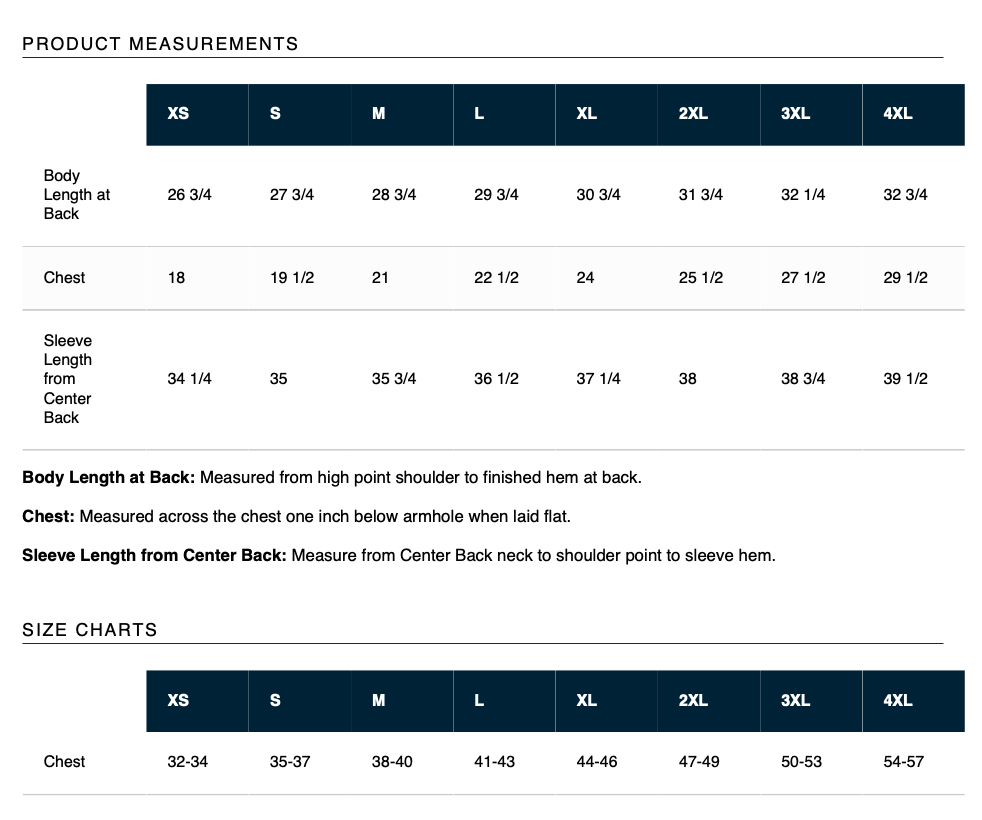Click the 54-57 chest size range
The image size is (982, 820).
pos(904,762)
